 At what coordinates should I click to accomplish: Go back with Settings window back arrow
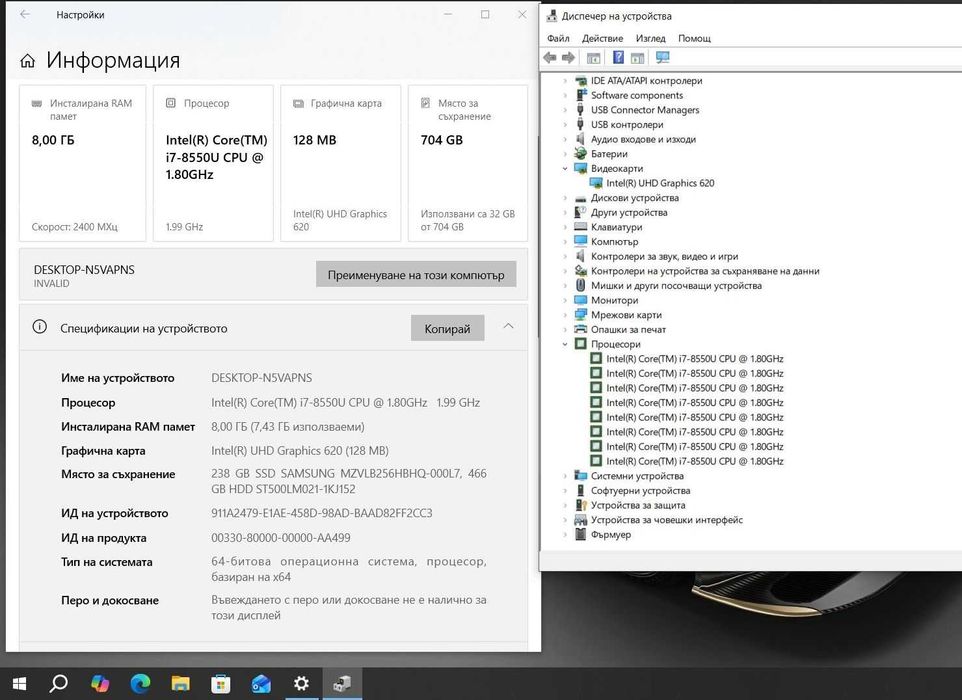tap(25, 15)
